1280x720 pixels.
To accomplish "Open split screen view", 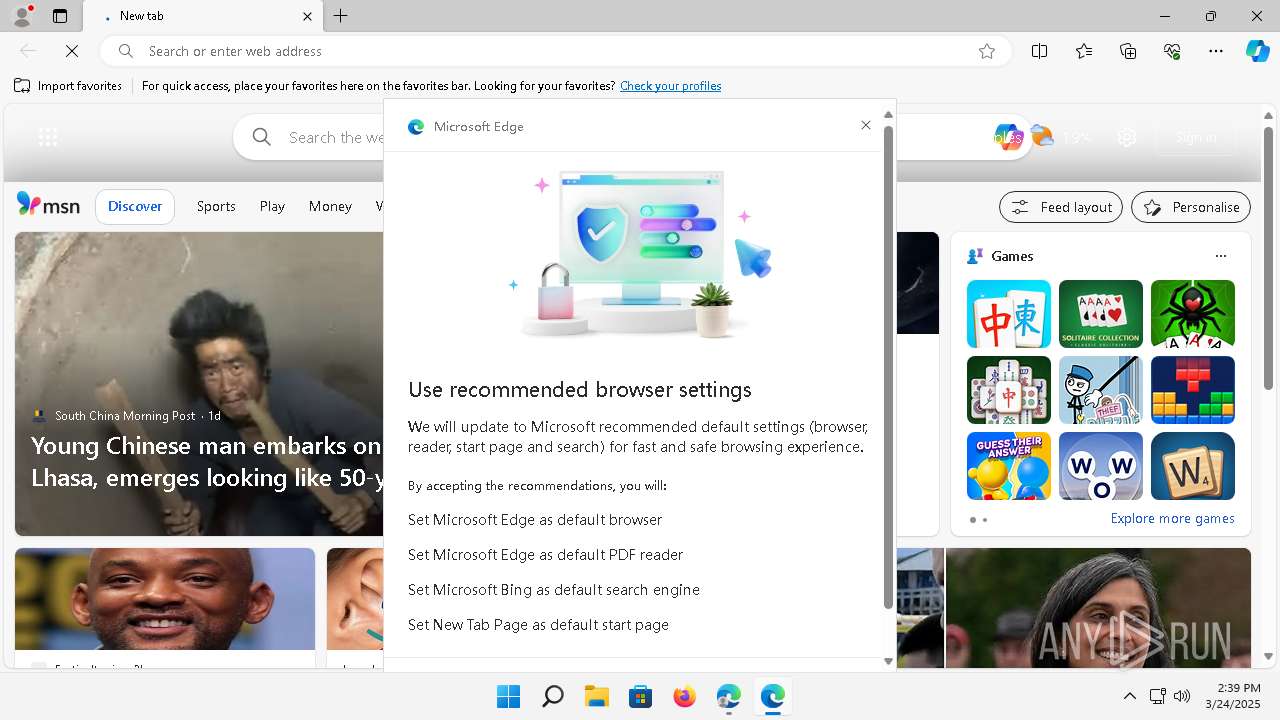I will click(x=1040, y=51).
